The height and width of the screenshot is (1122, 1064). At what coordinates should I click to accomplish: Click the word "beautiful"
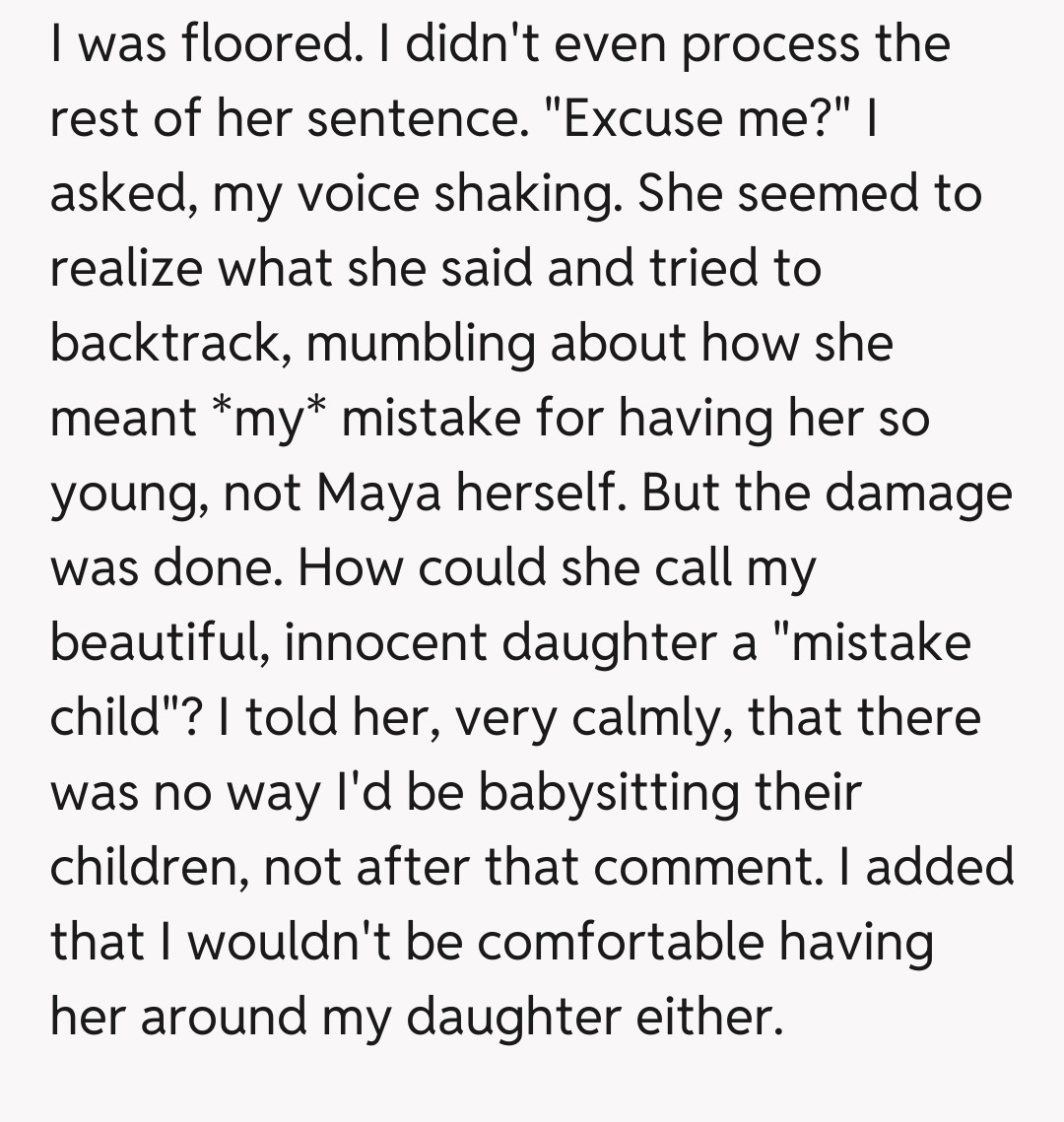pyautogui.click(x=160, y=643)
